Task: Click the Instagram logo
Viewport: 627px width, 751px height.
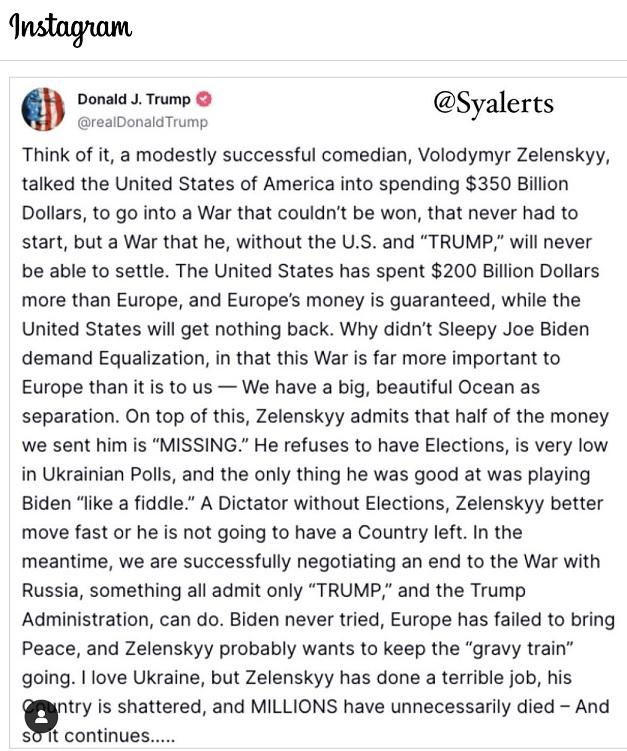Action: [x=70, y=28]
